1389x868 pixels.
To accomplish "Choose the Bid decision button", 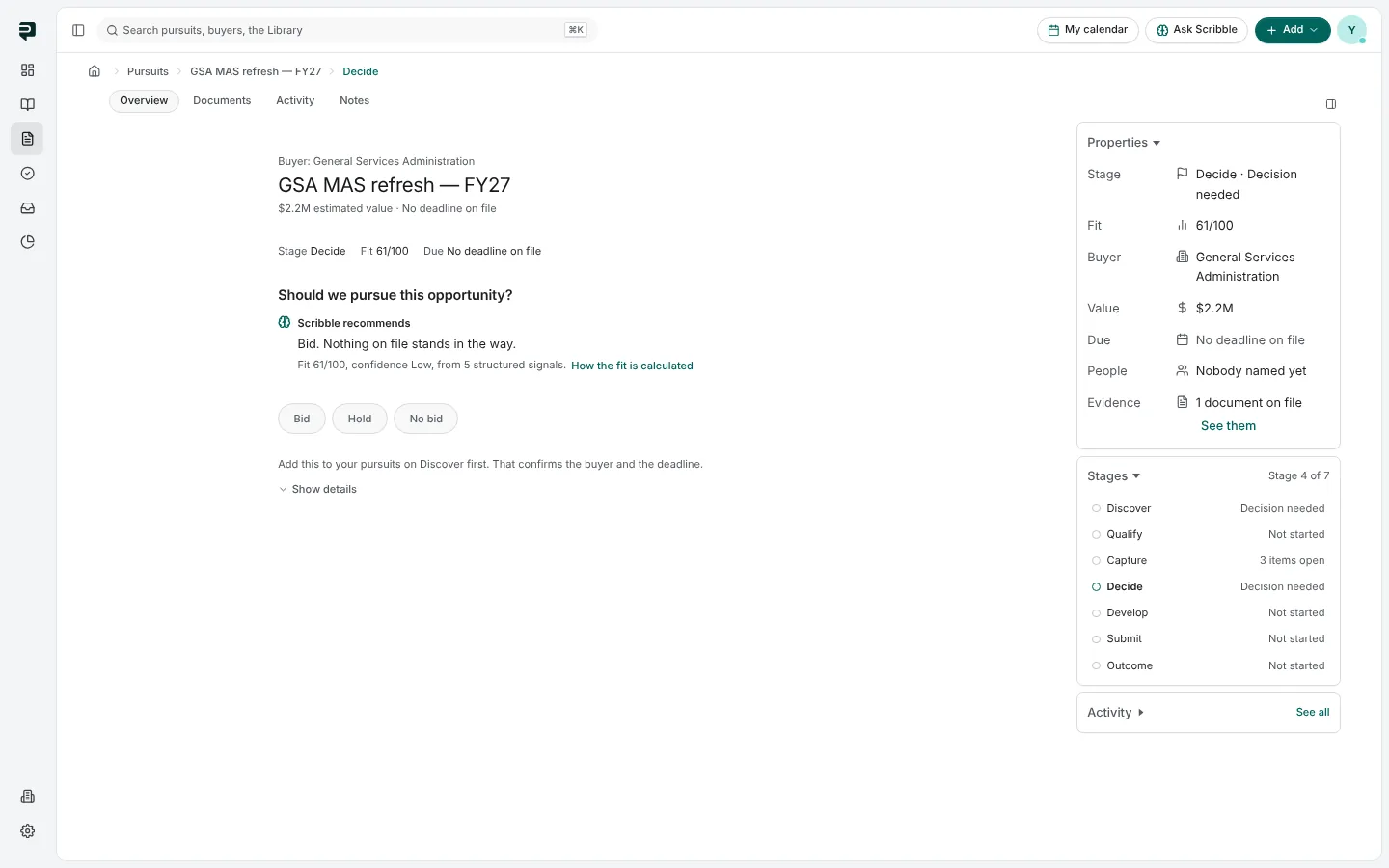I will [x=302, y=419].
